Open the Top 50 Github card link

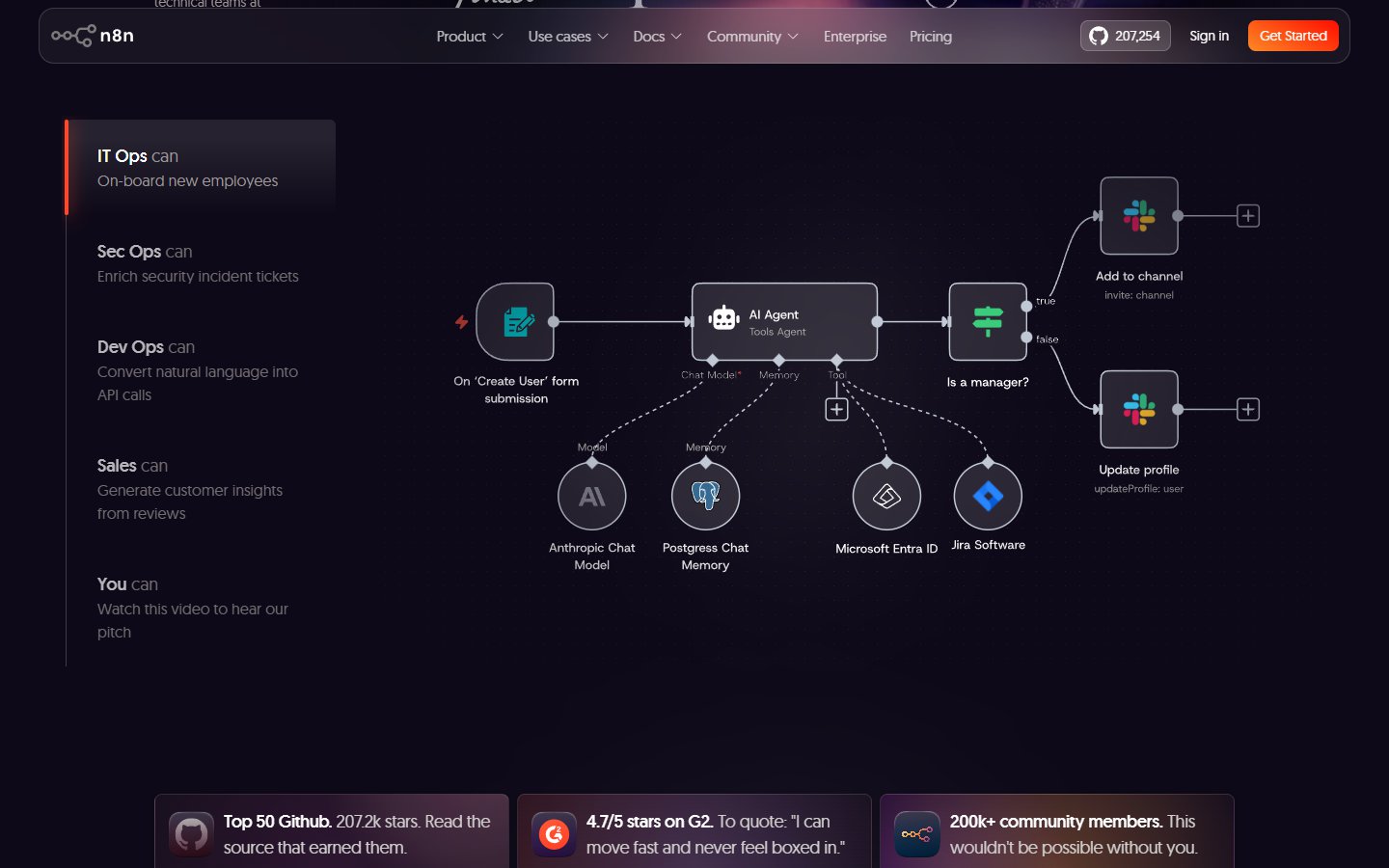[x=332, y=831]
